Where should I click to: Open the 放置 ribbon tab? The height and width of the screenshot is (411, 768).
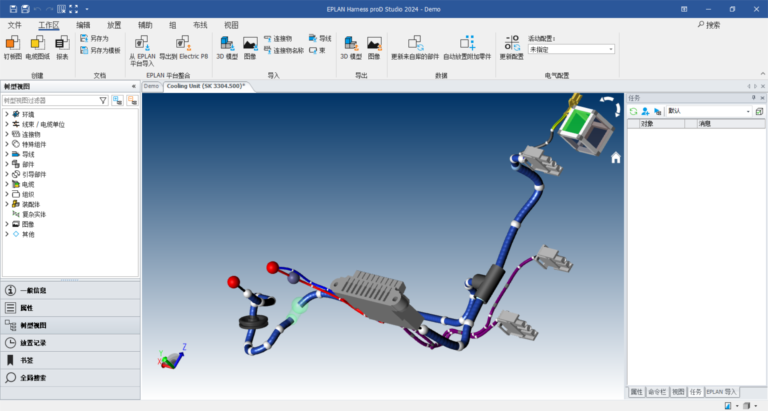(114, 25)
